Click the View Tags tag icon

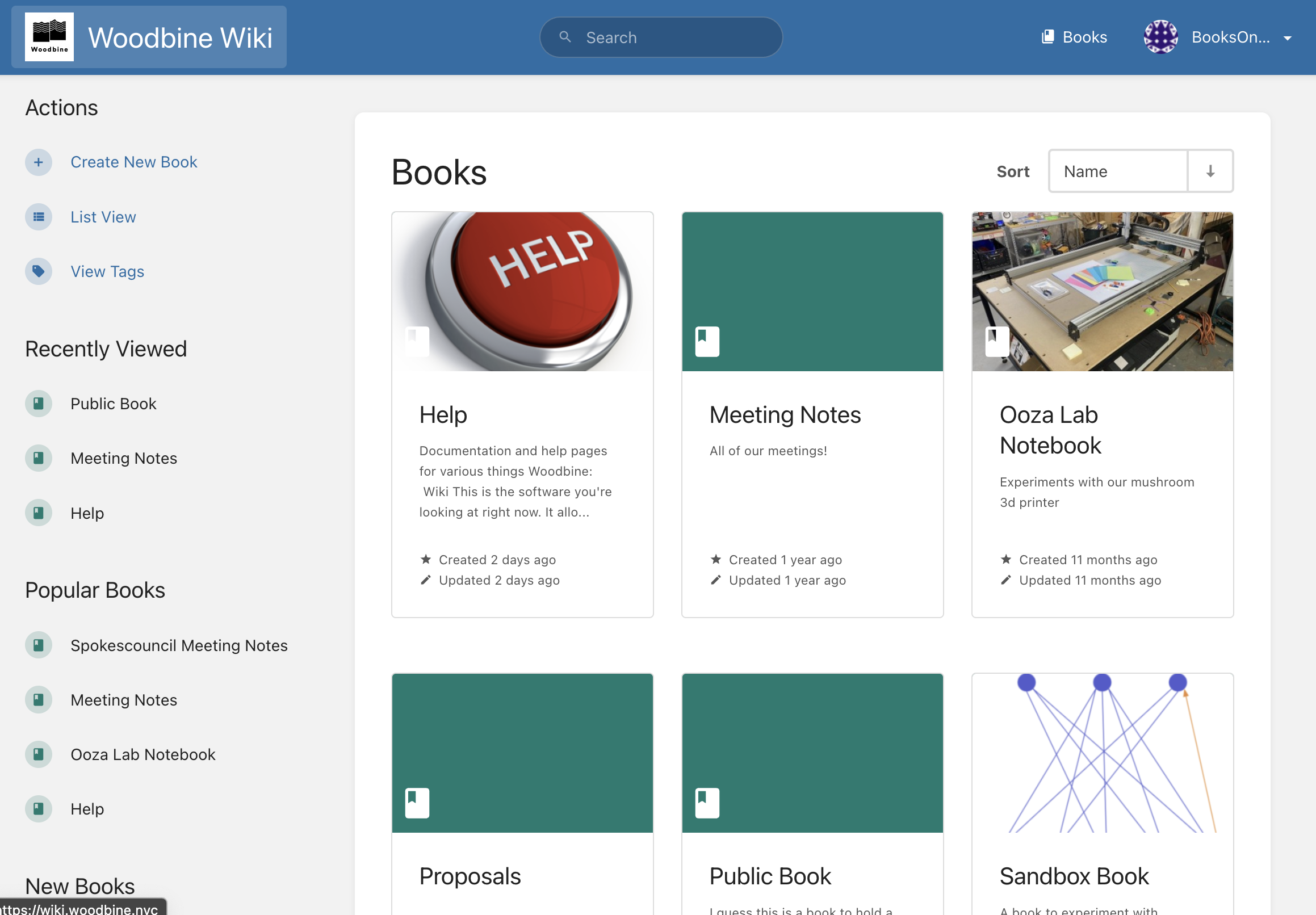coord(39,271)
